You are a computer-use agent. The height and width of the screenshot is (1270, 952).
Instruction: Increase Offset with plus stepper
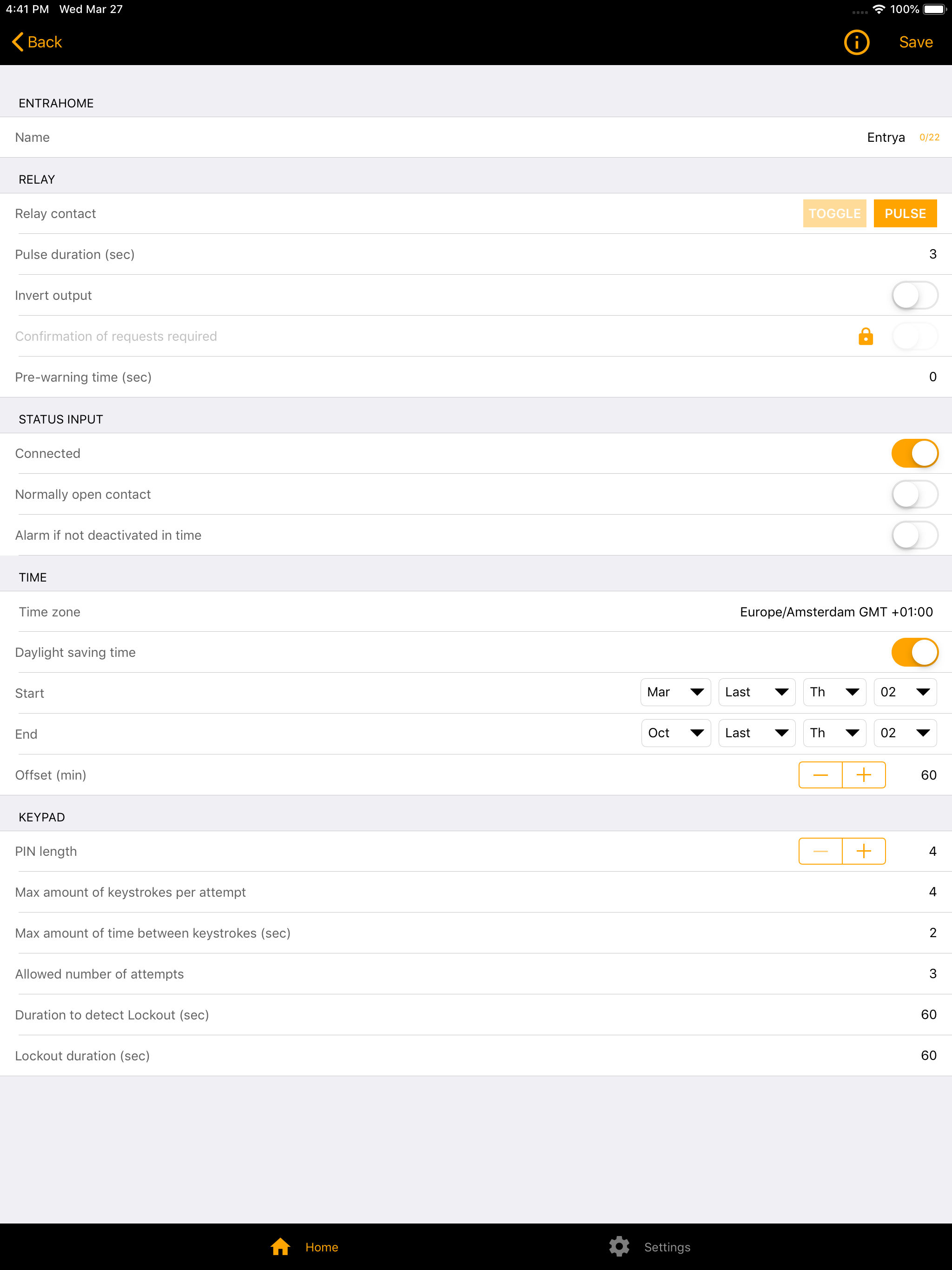point(864,775)
